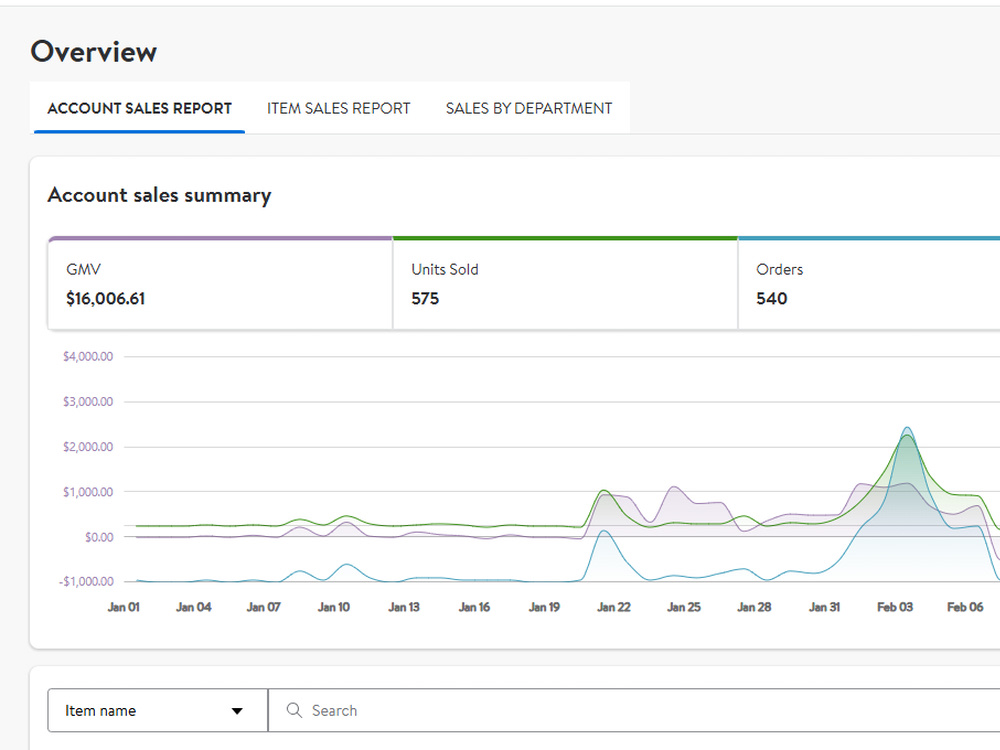Image resolution: width=1000 pixels, height=750 pixels.
Task: Click the green Units Sold color bar
Action: (565, 239)
